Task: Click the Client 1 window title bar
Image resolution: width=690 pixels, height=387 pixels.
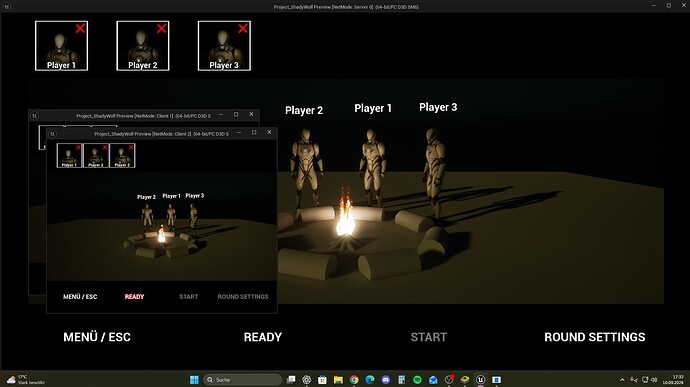Action: (x=143, y=116)
